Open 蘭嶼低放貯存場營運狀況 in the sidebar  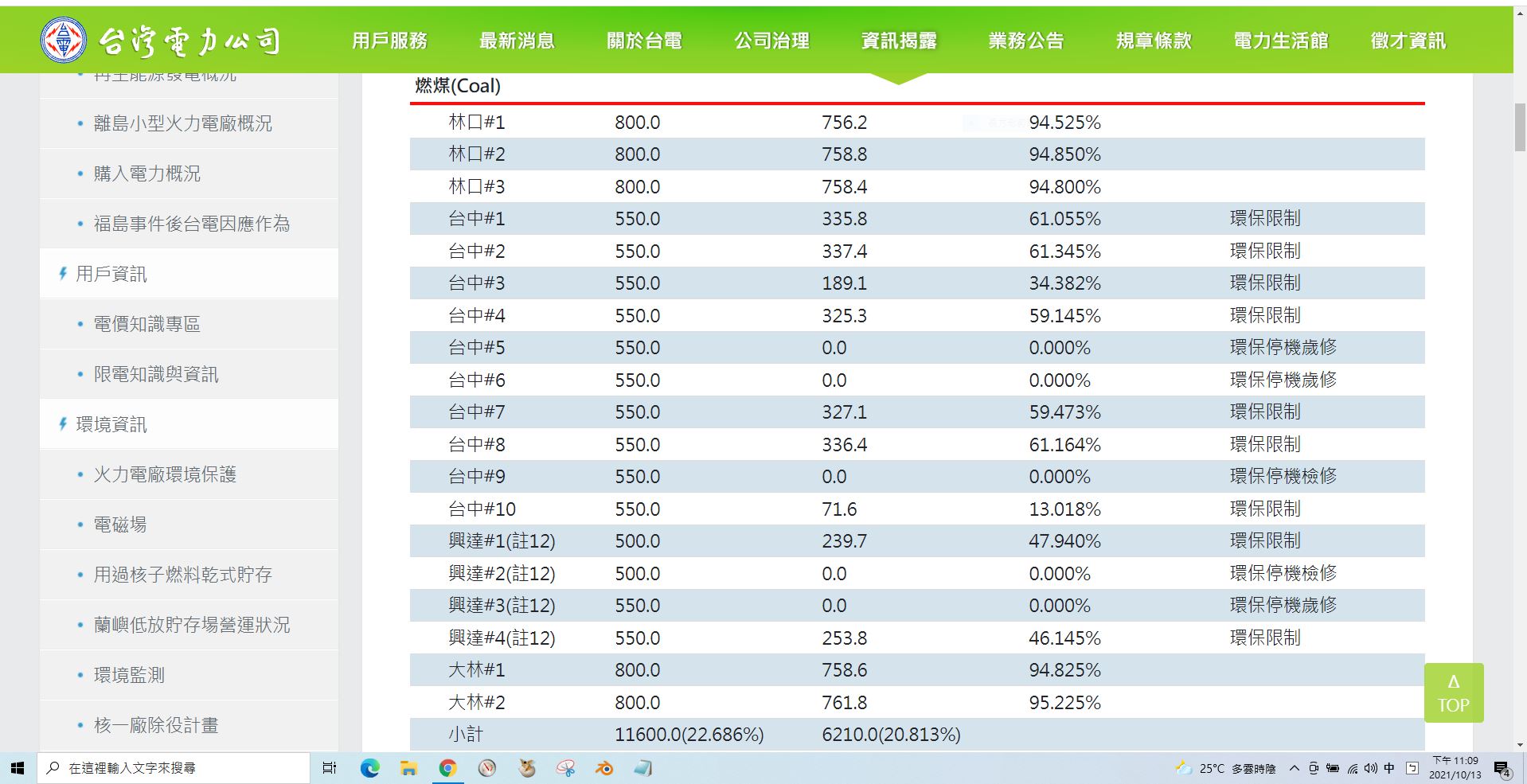click(192, 625)
